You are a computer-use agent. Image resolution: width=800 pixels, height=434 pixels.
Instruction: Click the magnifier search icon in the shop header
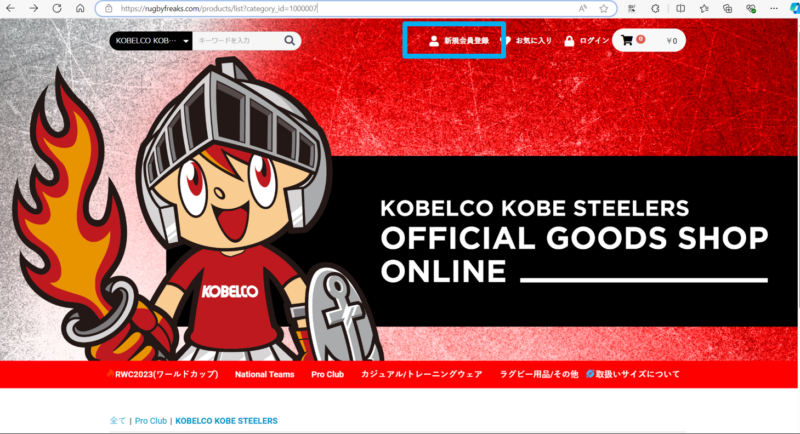tap(289, 40)
